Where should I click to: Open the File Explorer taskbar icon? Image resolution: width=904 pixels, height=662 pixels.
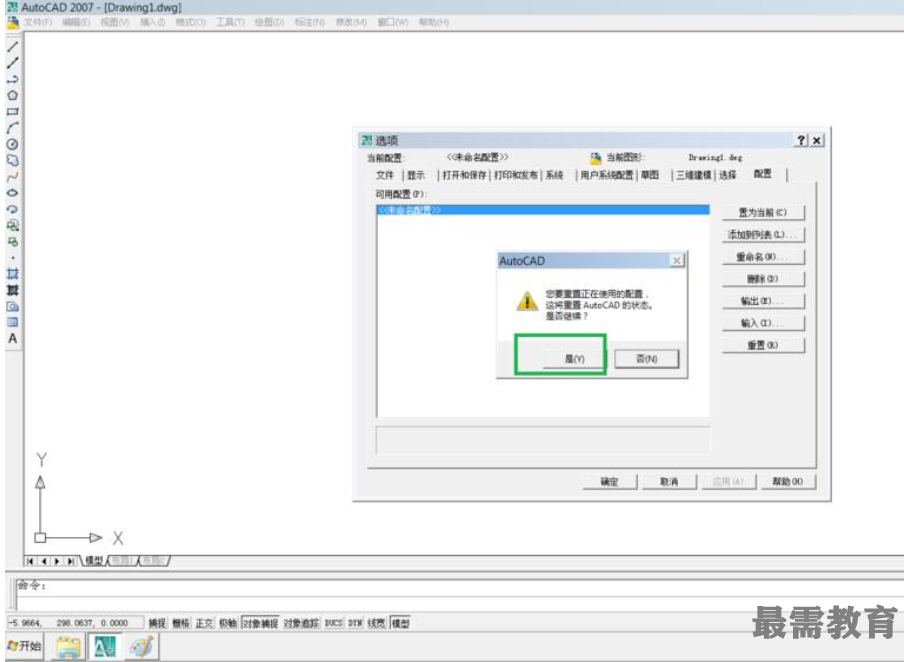(x=69, y=647)
